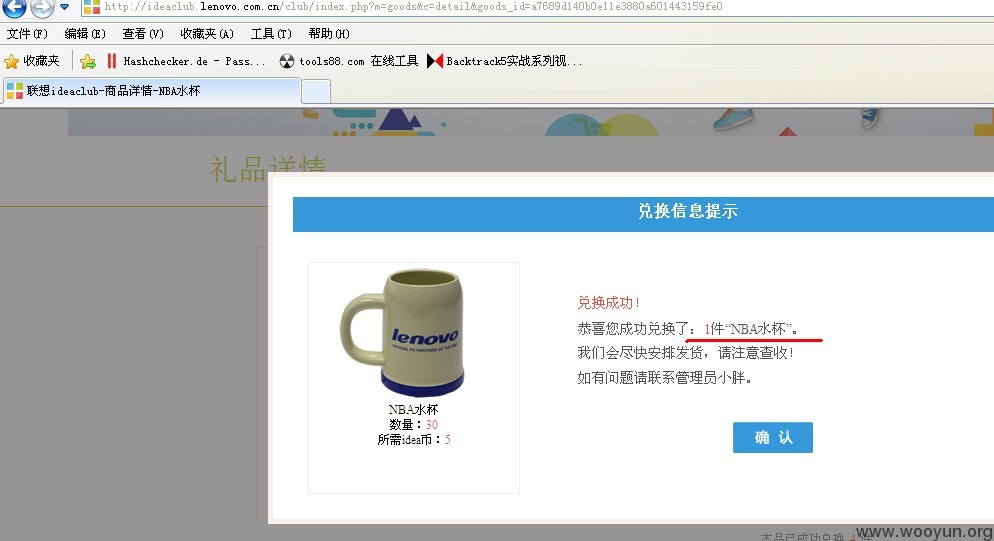Open the 收藏夹(A) menu
The height and width of the screenshot is (541, 994).
tap(207, 34)
